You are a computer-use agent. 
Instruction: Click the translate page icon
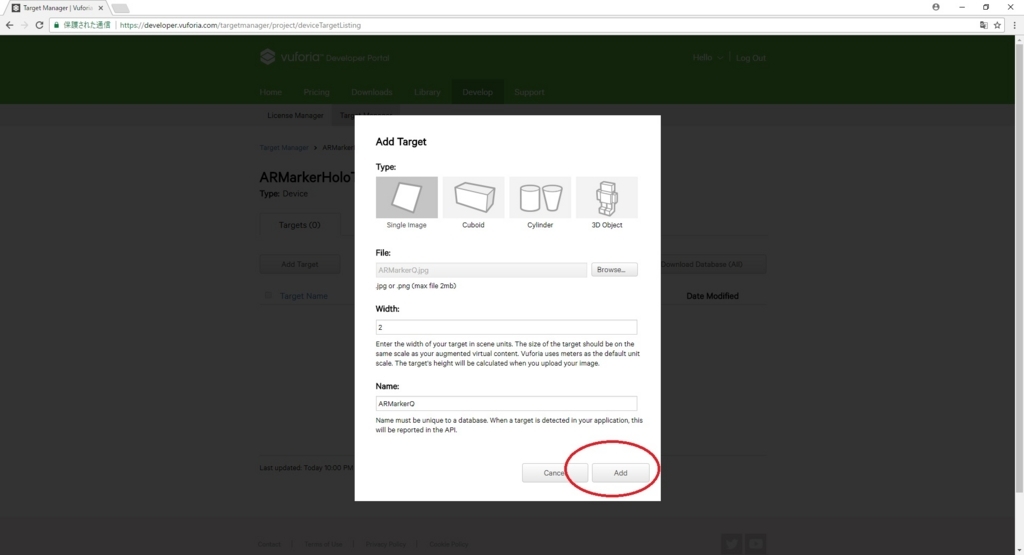tap(984, 25)
